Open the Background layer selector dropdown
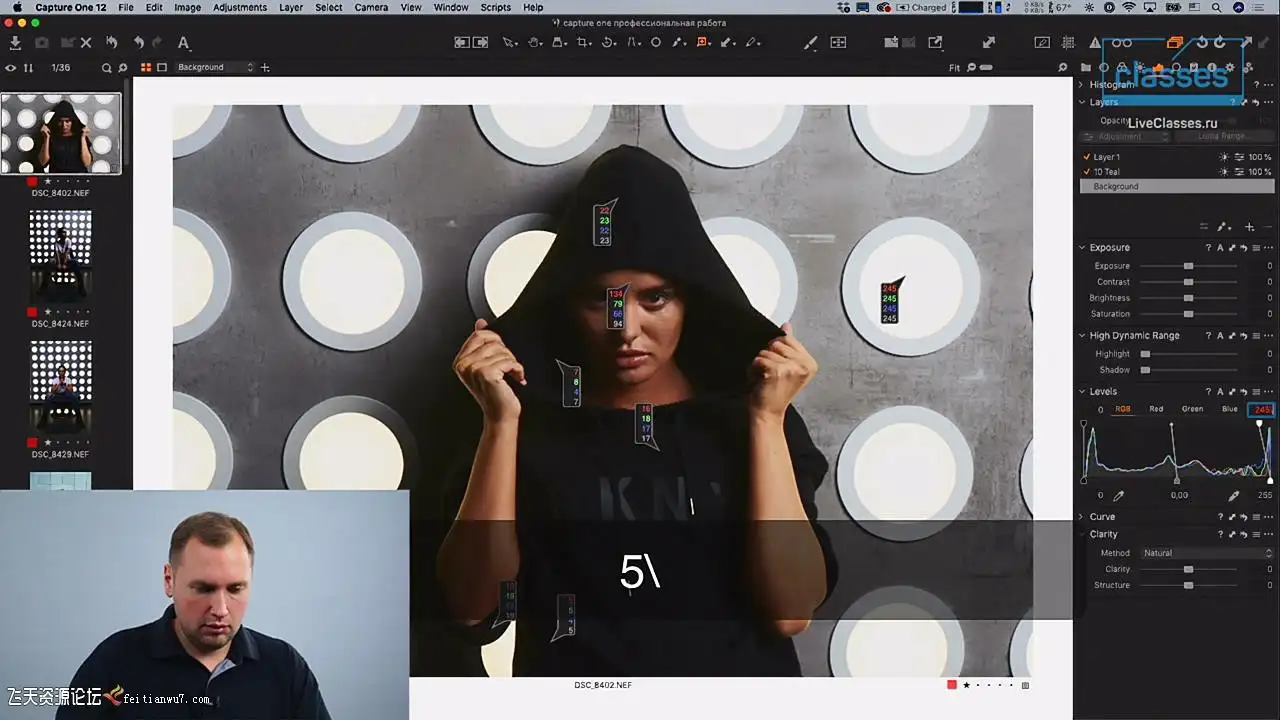Viewport: 1280px width, 720px height. [x=216, y=67]
